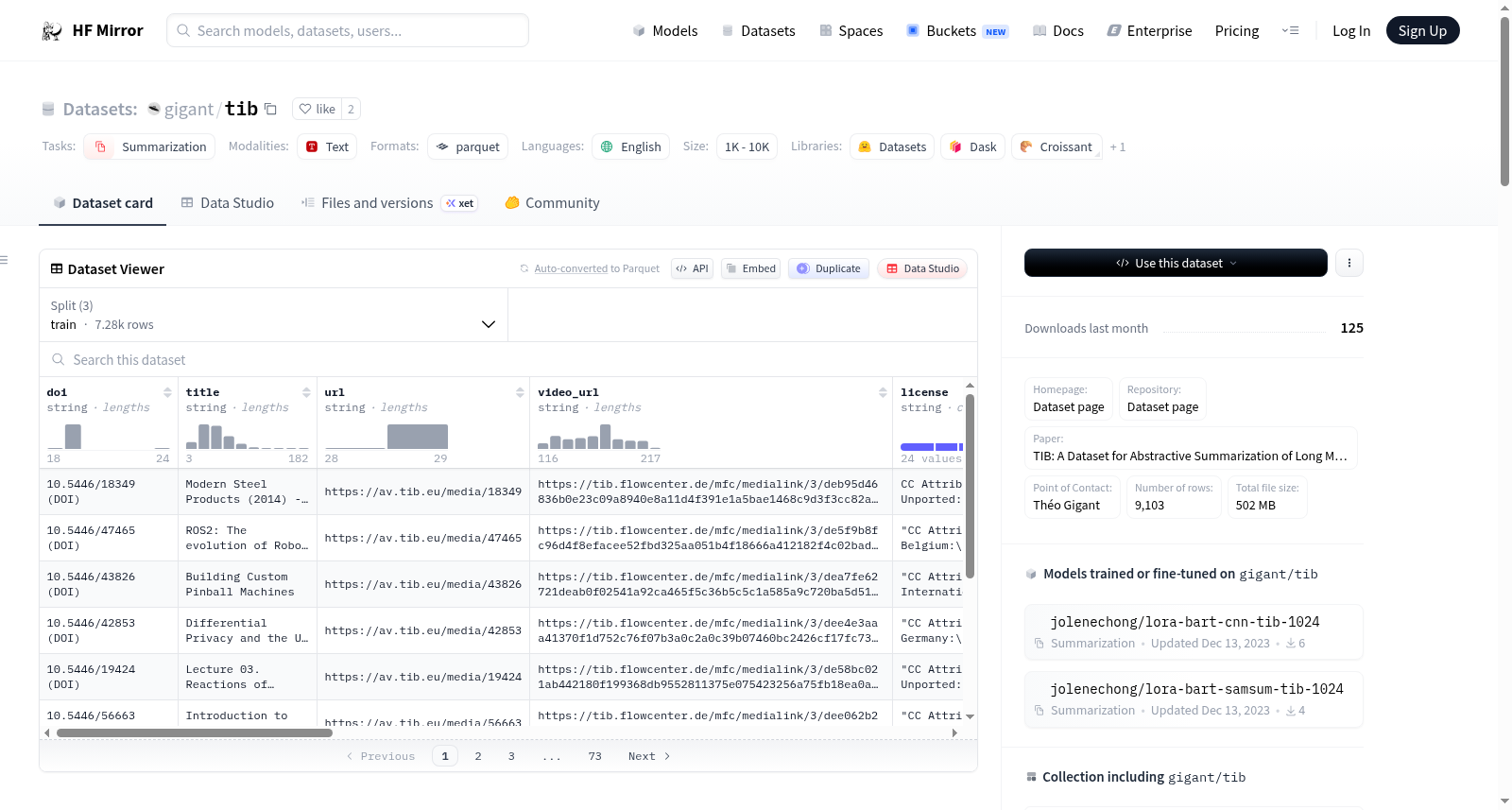
Task: Choose the Datasets library tag
Action: pos(892,146)
